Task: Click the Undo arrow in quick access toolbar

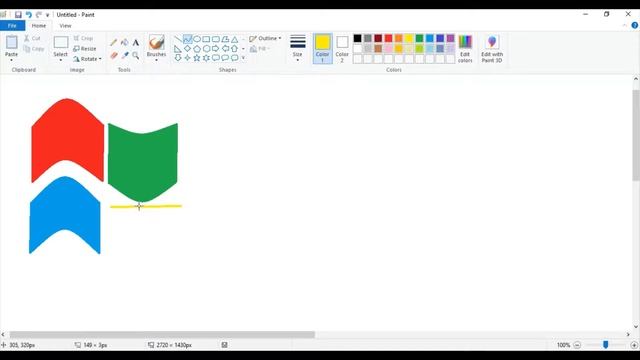Action: 29,15
